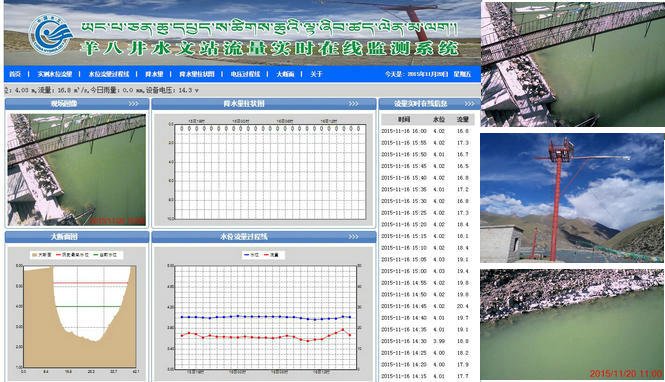665x382 pixels.
Task: Open the 首页 home menu item
Action: 15,74
